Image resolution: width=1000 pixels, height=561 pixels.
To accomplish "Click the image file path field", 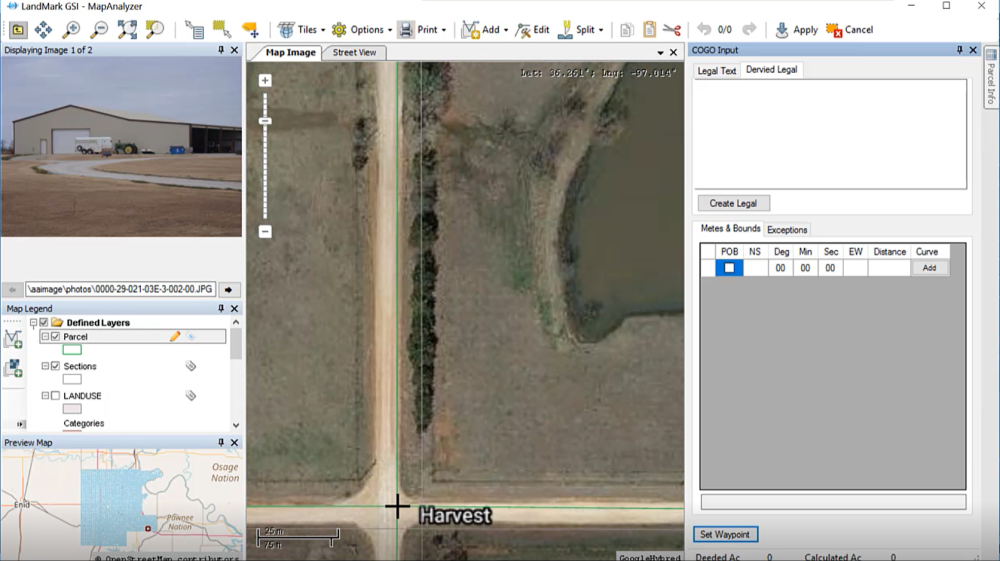I will click(x=121, y=289).
